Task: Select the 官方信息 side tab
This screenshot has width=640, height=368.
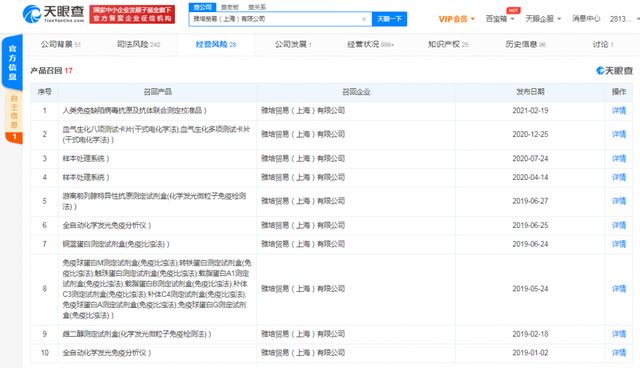Action: click(12, 62)
